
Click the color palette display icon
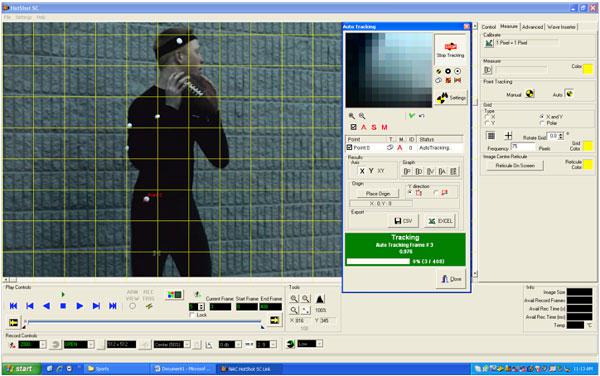(x=174, y=295)
